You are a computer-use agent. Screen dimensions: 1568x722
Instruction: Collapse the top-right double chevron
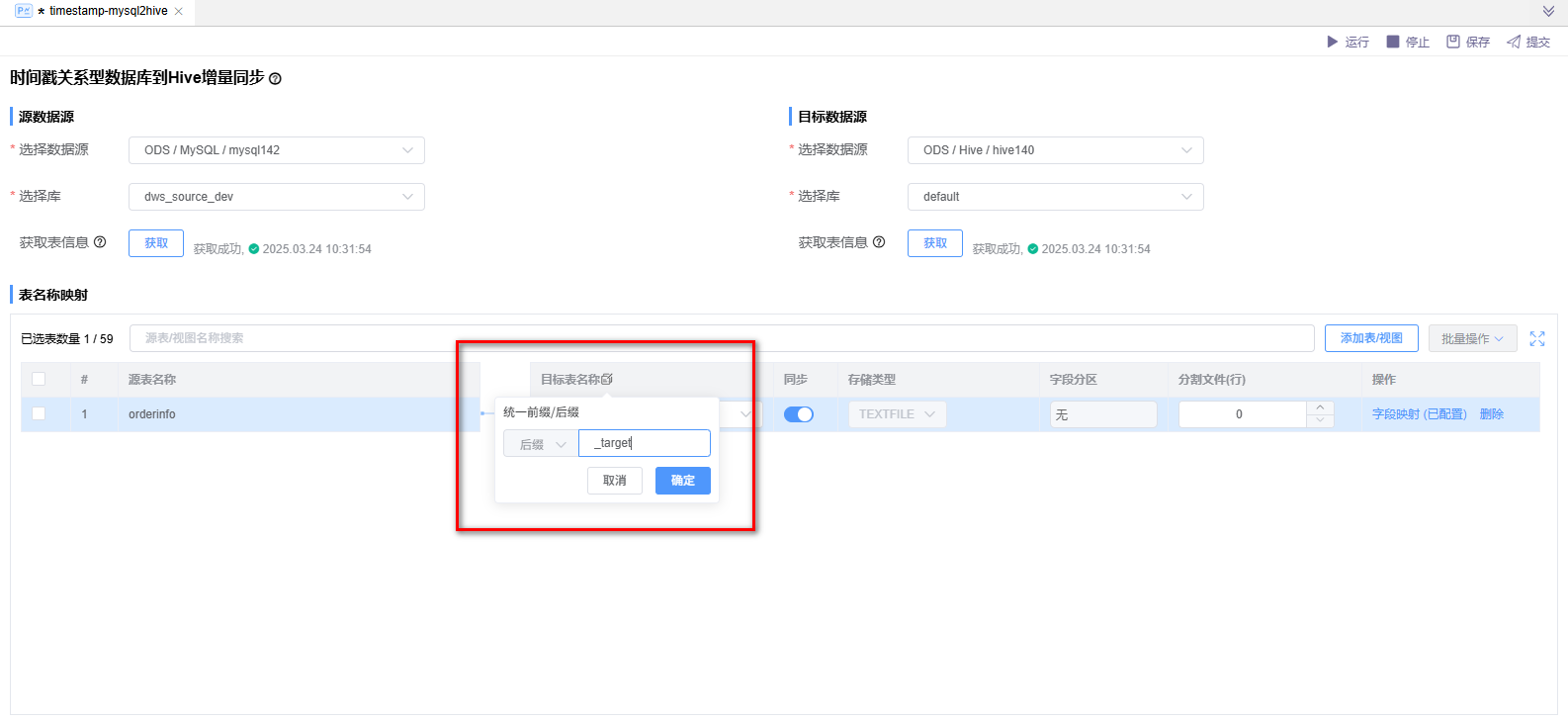[1548, 11]
